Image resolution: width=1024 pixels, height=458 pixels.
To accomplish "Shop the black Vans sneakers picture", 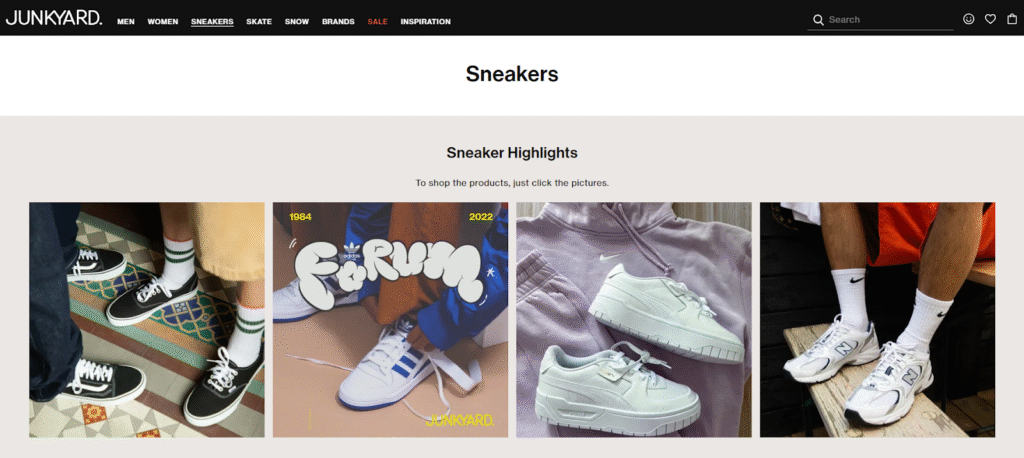I will pos(147,319).
